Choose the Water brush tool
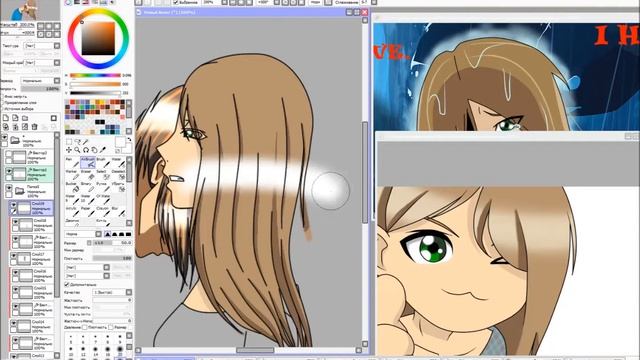This screenshot has width=640, height=360. (118, 163)
